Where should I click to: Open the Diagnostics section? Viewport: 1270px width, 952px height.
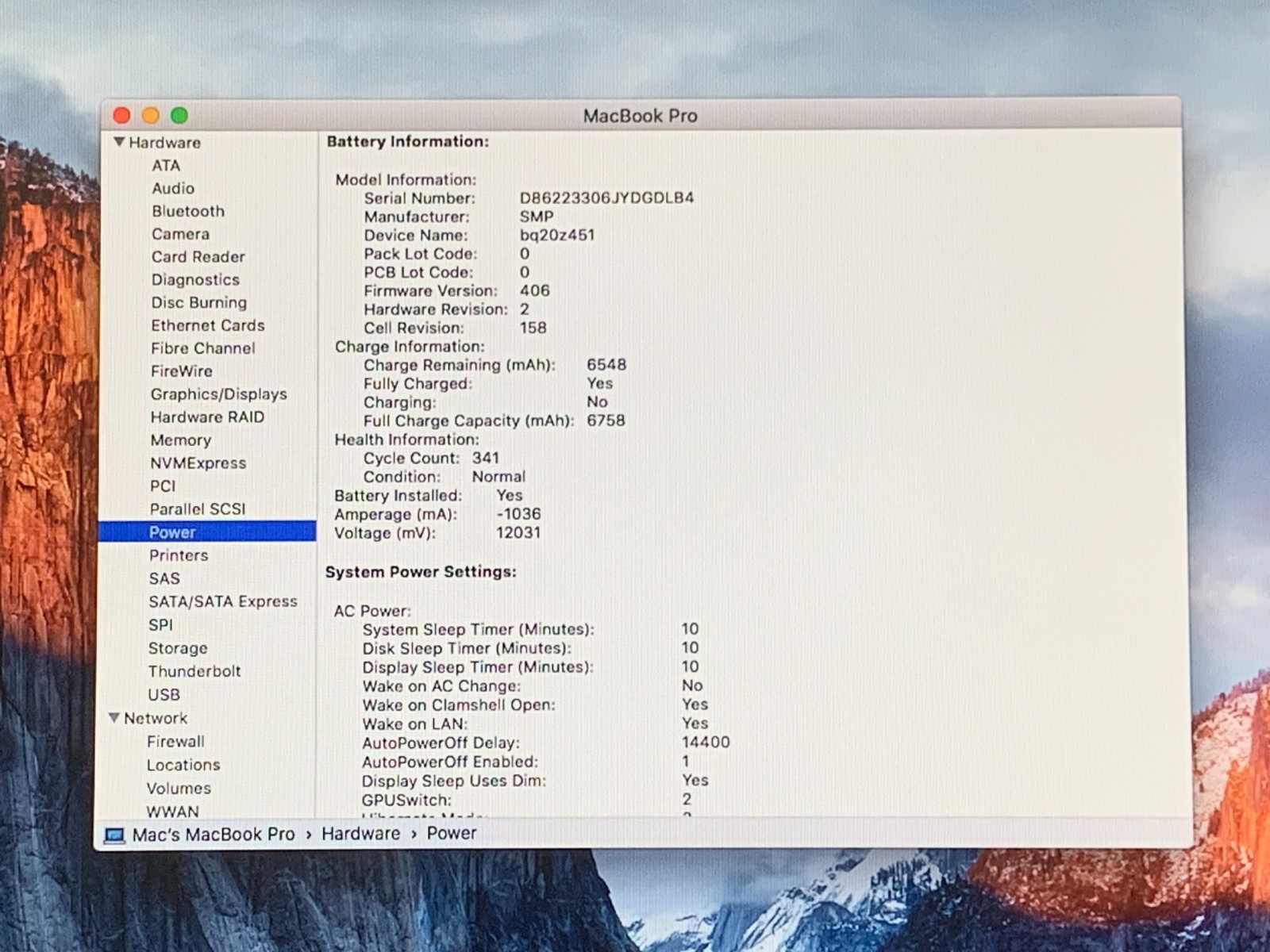195,280
